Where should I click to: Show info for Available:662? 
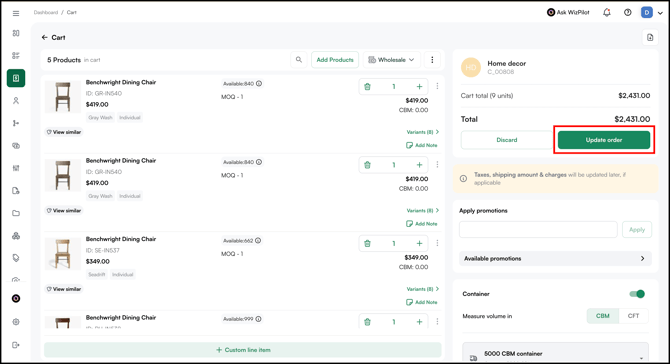258,241
